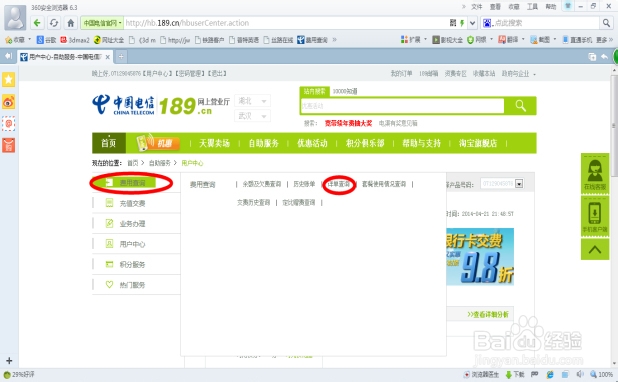Open the Weibo sidebar icon

pos(9,102)
